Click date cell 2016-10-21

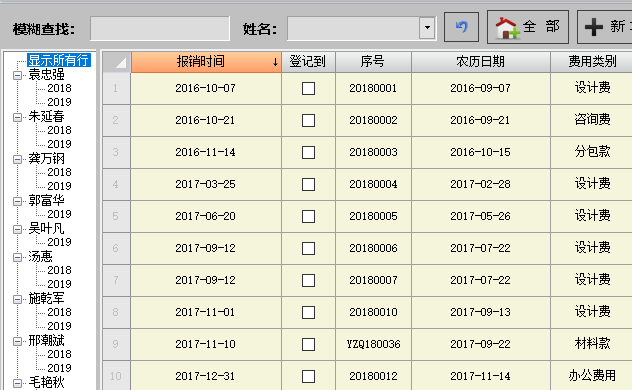click(206, 120)
